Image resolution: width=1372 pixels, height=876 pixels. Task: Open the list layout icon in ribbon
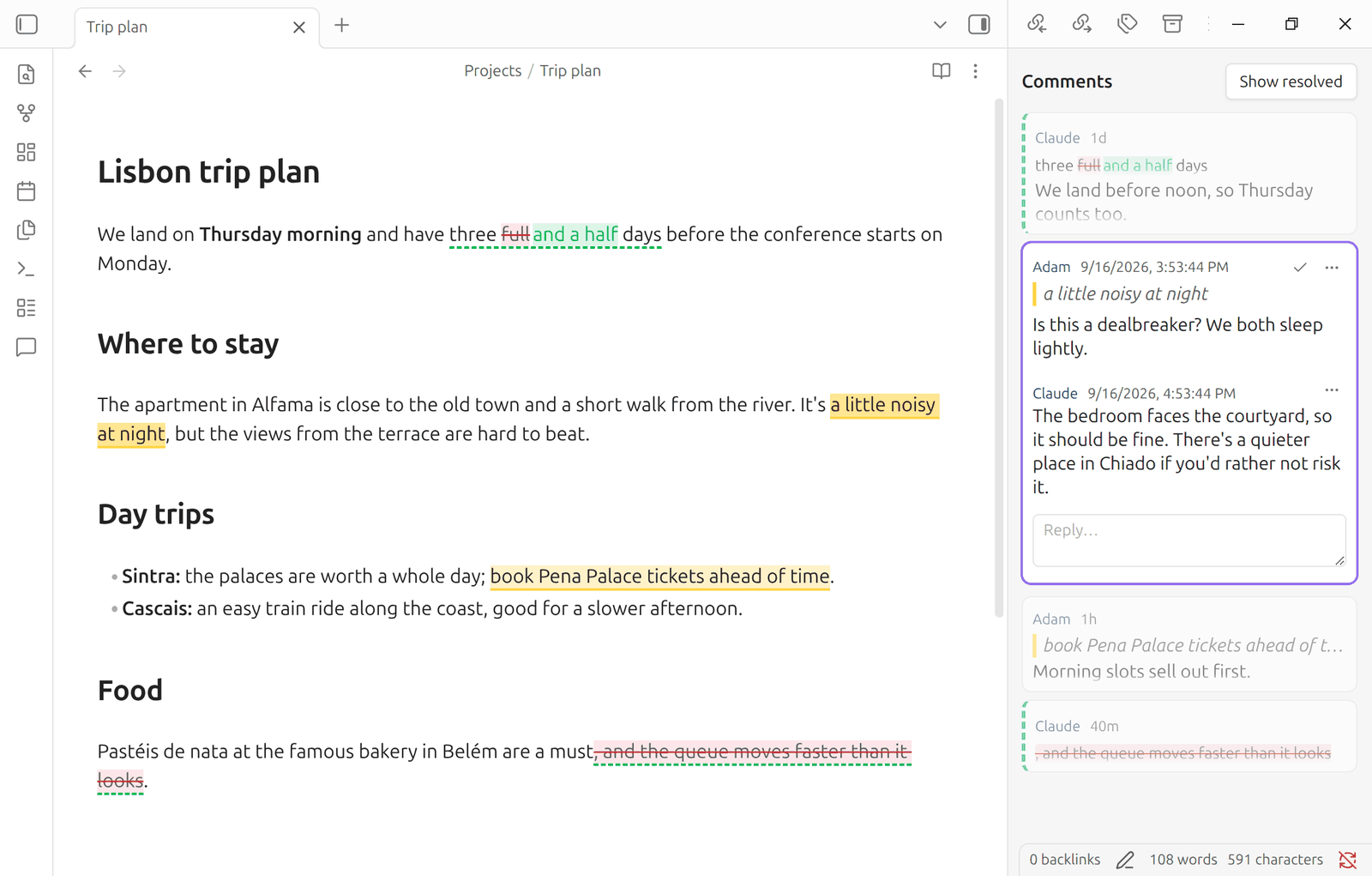tap(27, 308)
